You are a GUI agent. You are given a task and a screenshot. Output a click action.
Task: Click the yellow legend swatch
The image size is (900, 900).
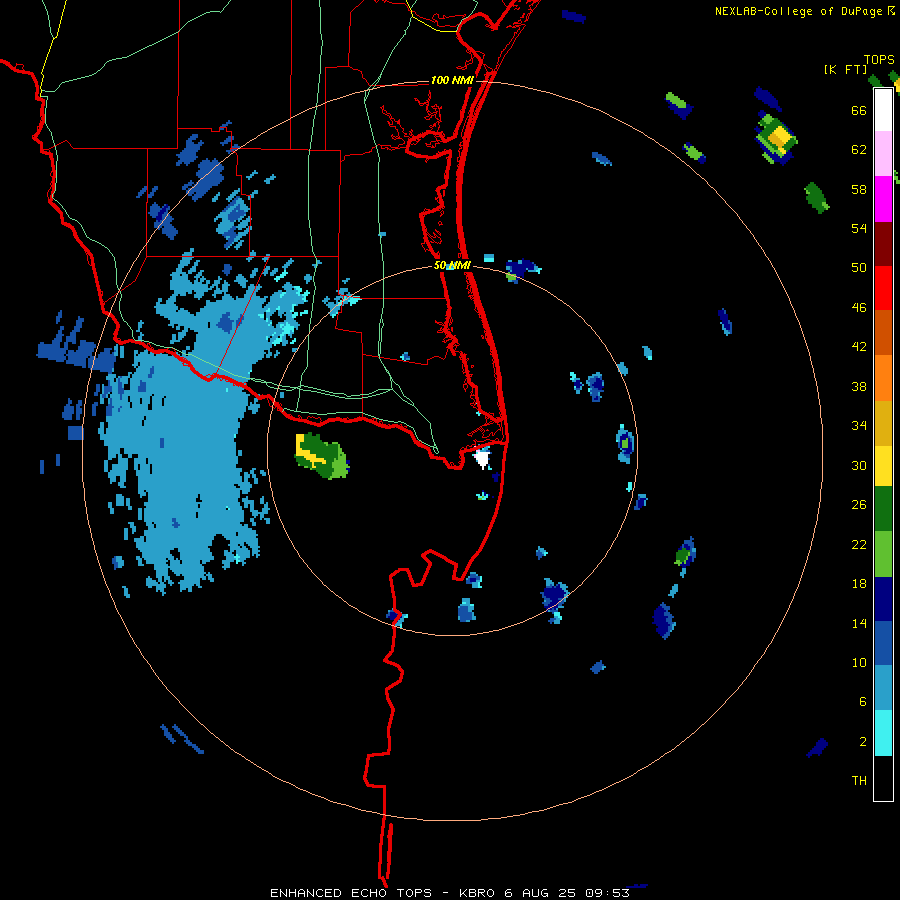(x=883, y=466)
